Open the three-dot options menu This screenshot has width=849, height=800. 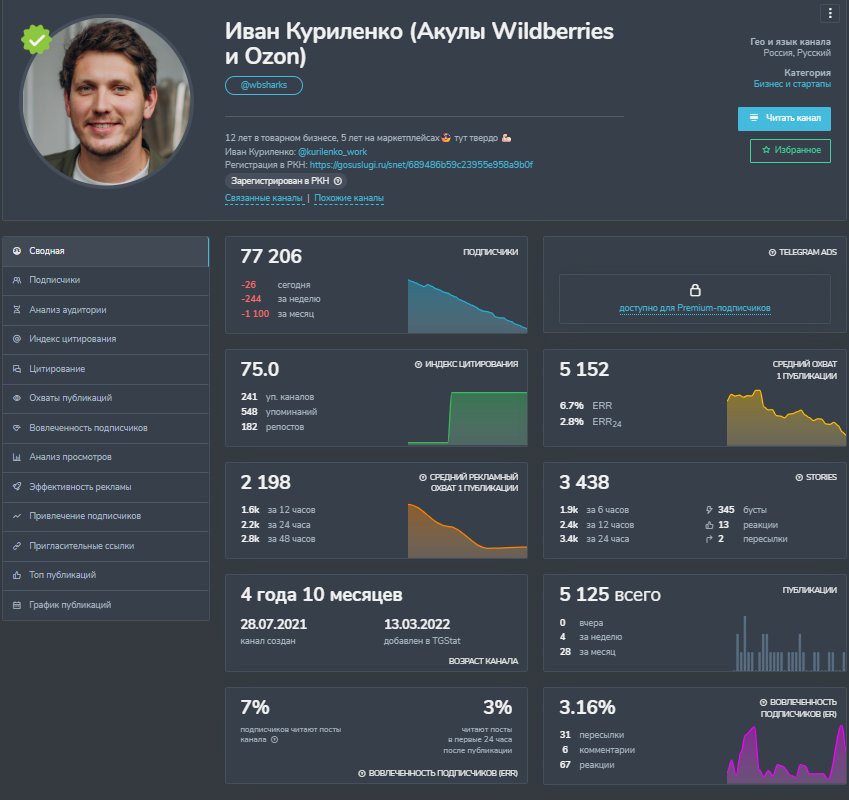click(830, 14)
